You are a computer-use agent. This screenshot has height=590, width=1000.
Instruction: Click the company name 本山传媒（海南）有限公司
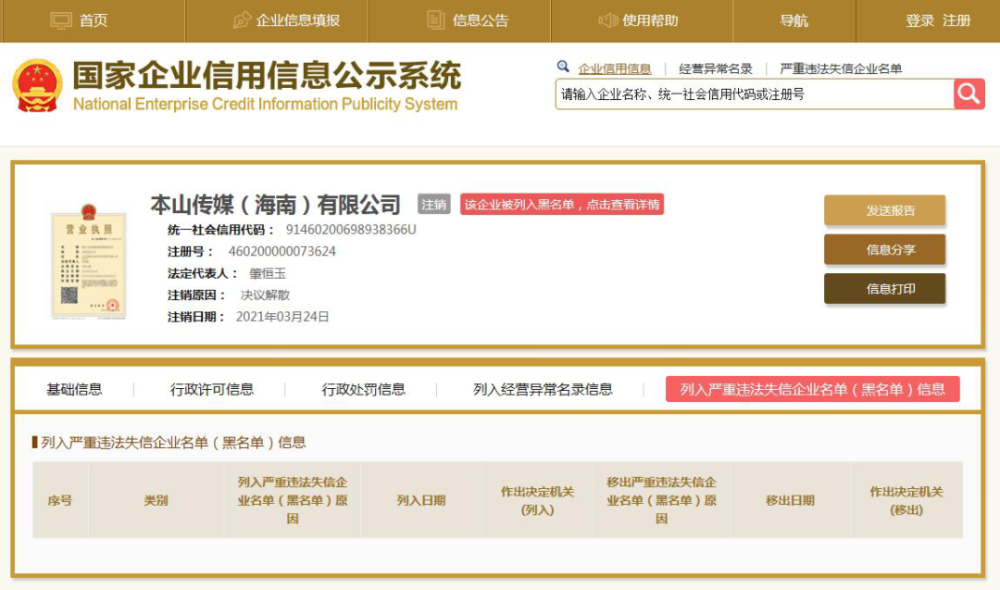point(276,205)
